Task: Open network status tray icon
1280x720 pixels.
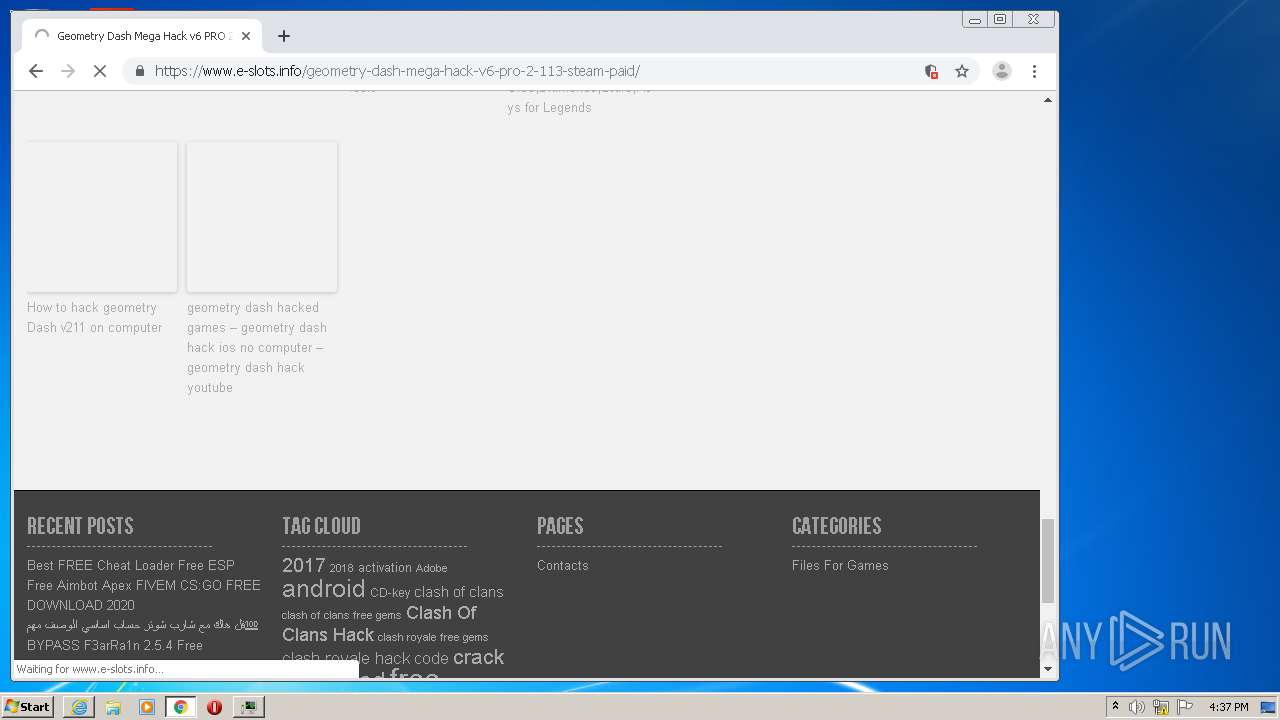Action: tap(1161, 707)
